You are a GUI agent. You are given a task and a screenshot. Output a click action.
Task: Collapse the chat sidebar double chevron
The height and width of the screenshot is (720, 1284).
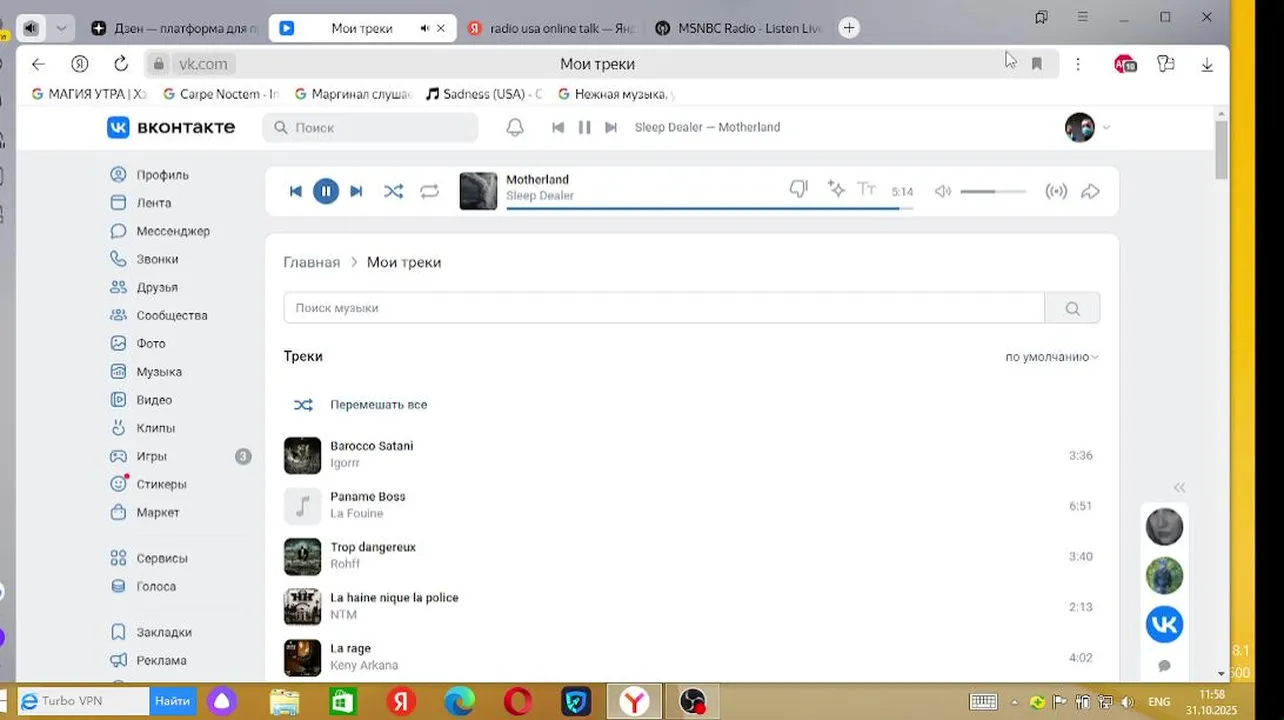pos(1179,487)
